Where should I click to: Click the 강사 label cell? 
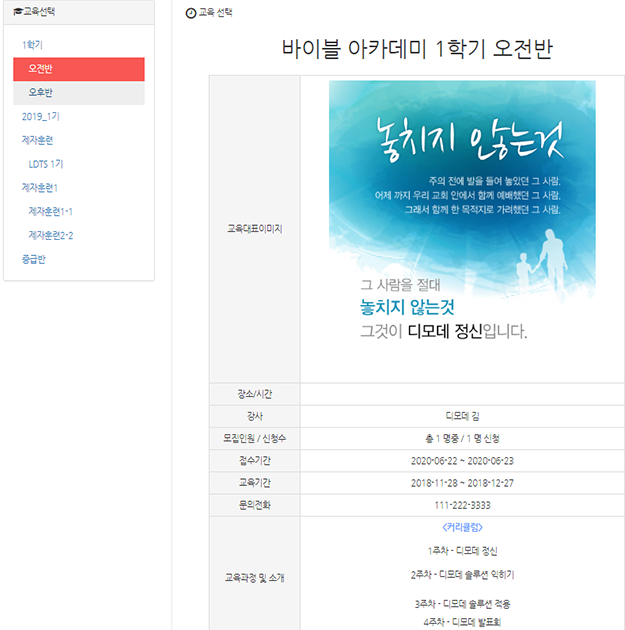click(x=255, y=416)
